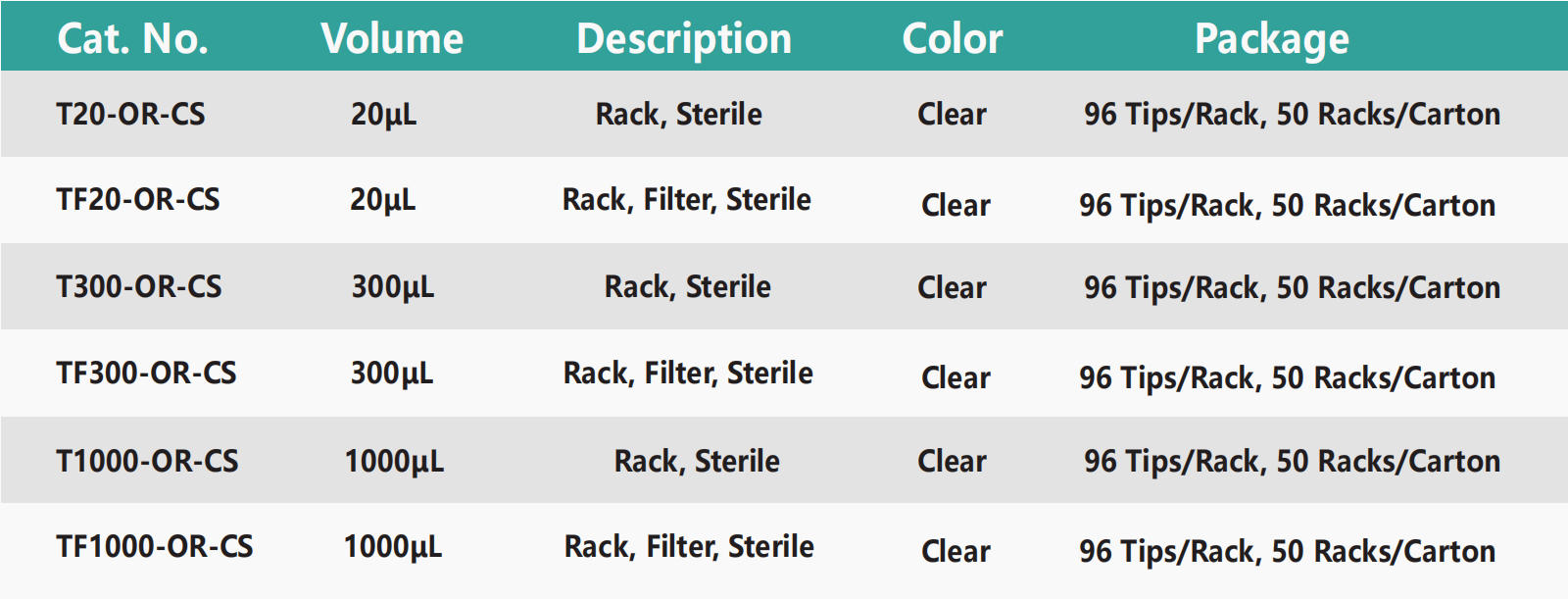Click the package cell in TF300-OR-CS row
This screenshot has width=1568, height=599.
1288,378
